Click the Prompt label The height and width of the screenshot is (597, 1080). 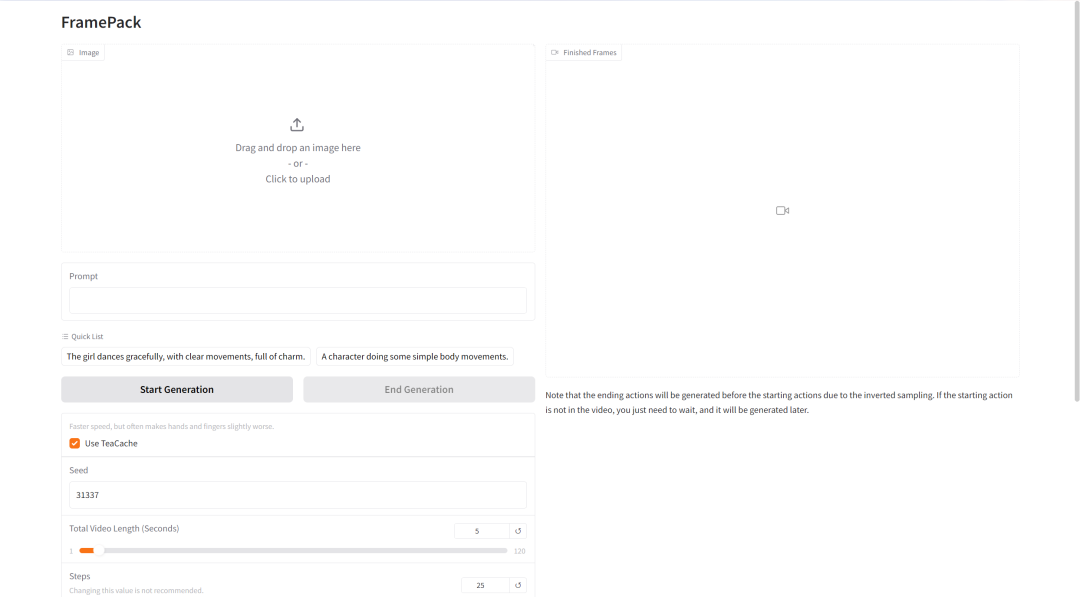(83, 276)
